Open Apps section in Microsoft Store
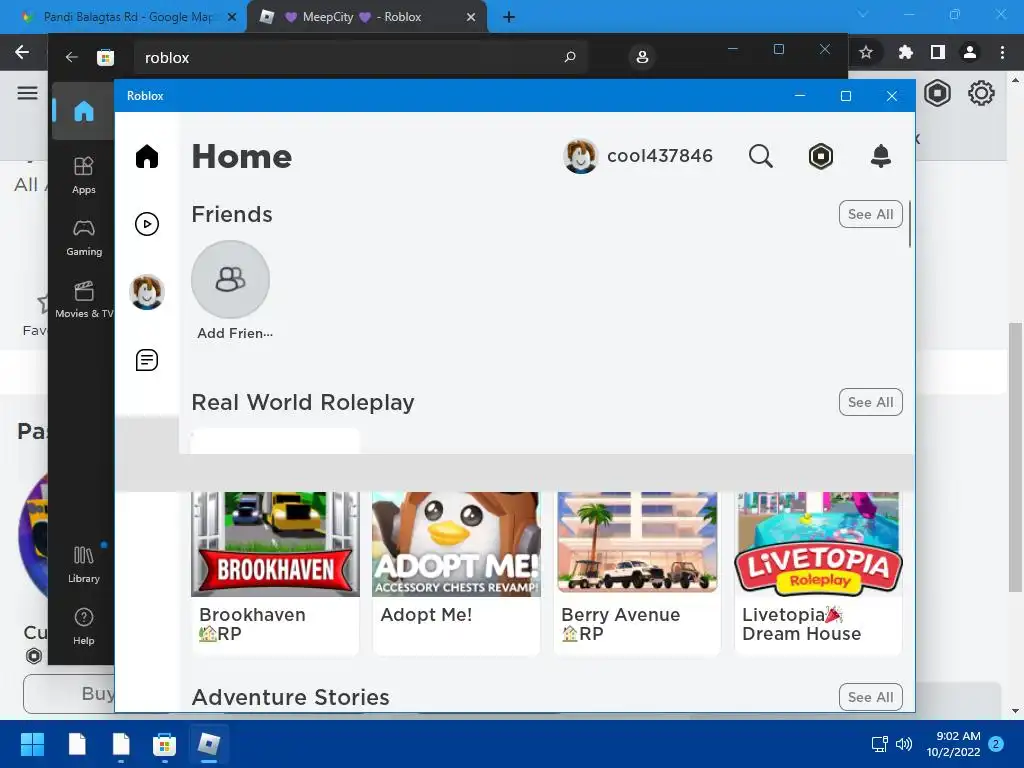The height and width of the screenshot is (768, 1024). 84,175
